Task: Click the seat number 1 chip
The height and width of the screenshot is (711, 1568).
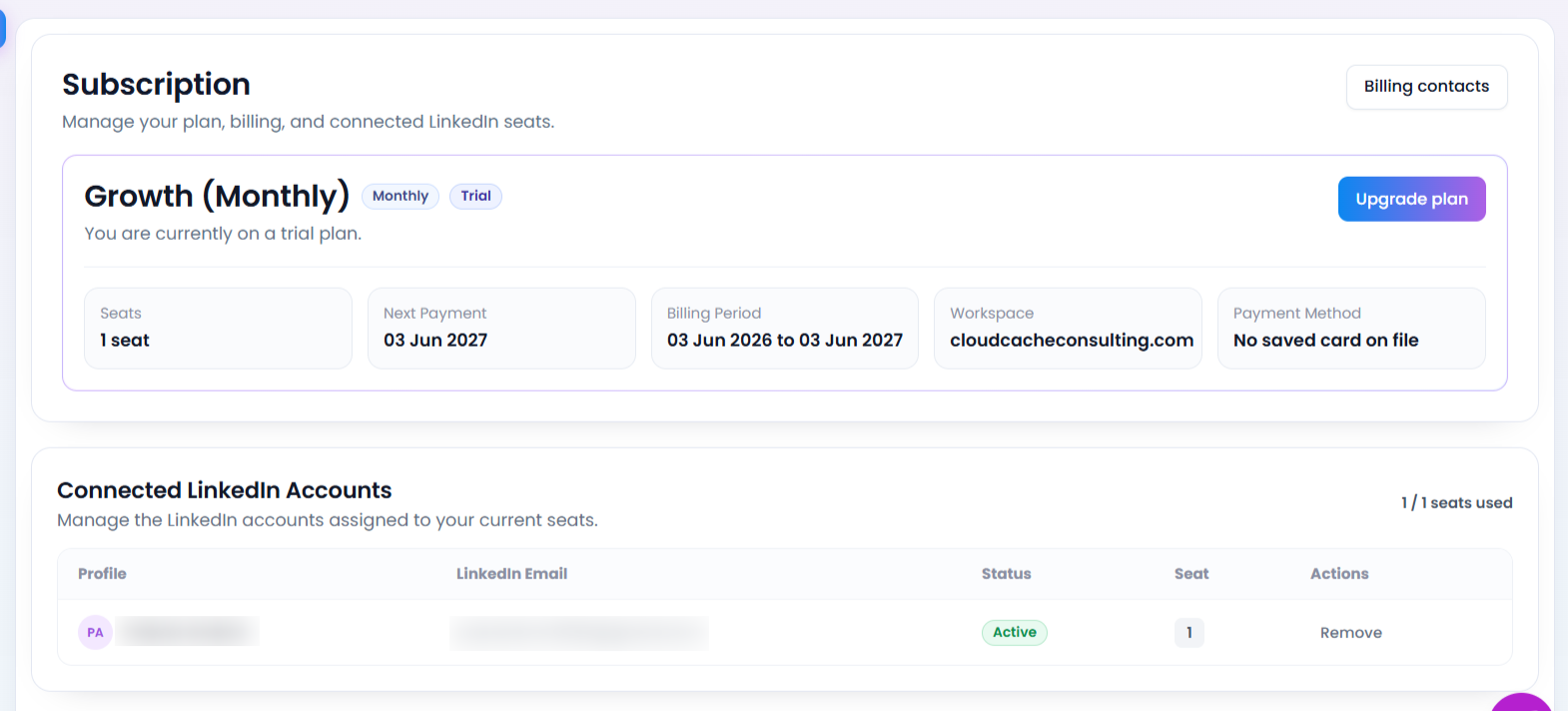Action: click(1188, 632)
